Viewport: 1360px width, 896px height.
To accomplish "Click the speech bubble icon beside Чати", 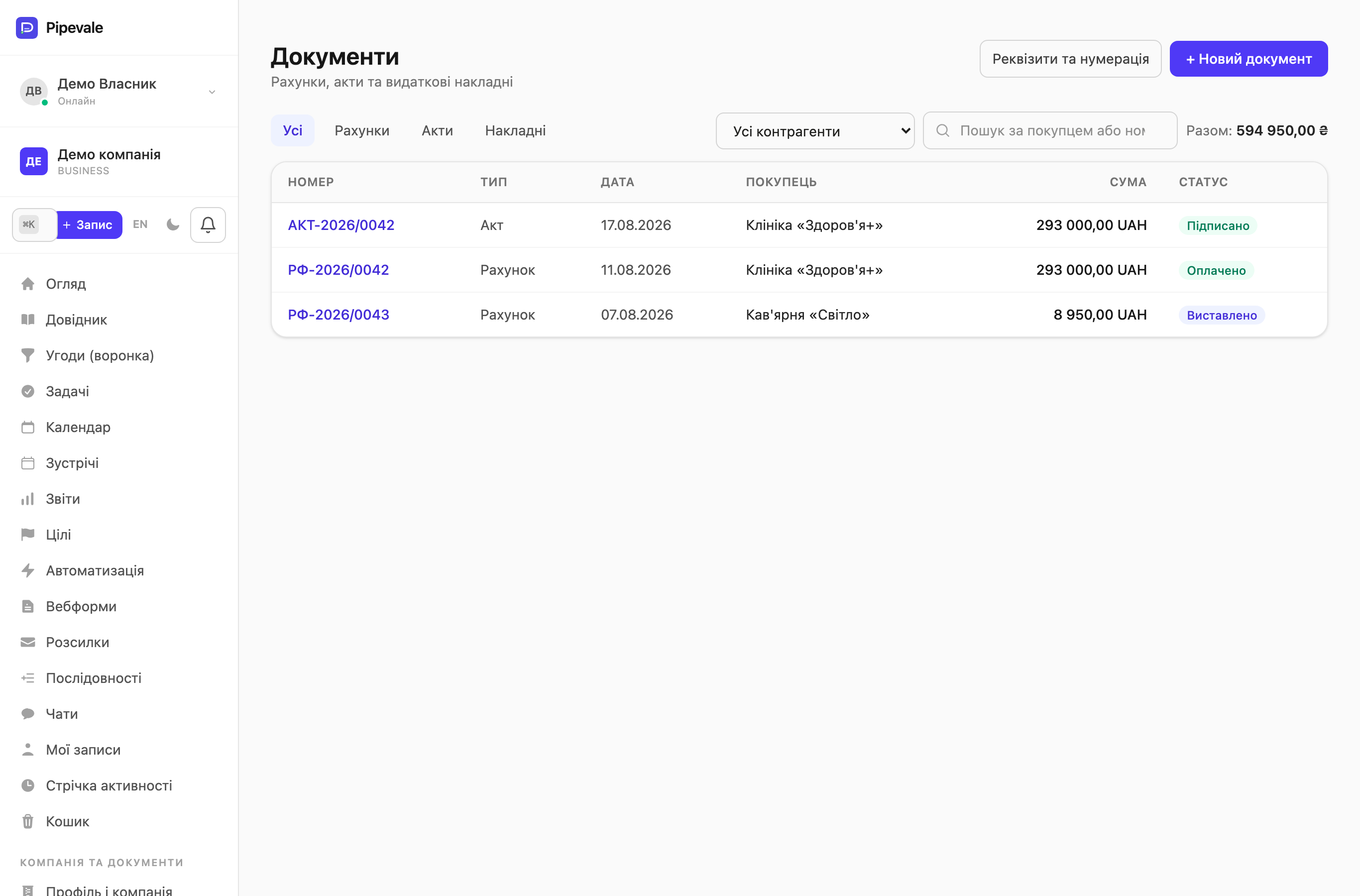I will tap(27, 714).
